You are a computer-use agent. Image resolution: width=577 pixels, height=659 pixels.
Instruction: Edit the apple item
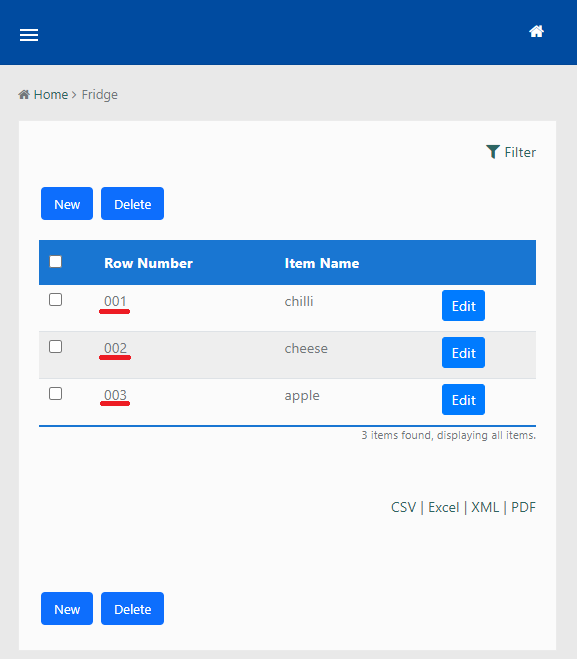pyautogui.click(x=463, y=400)
